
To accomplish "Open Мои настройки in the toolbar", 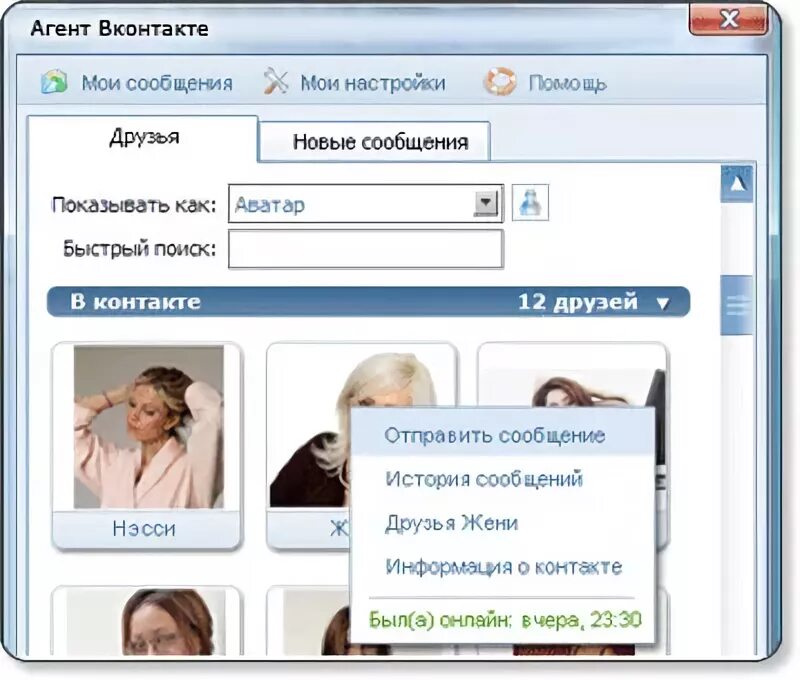I will 373,83.
